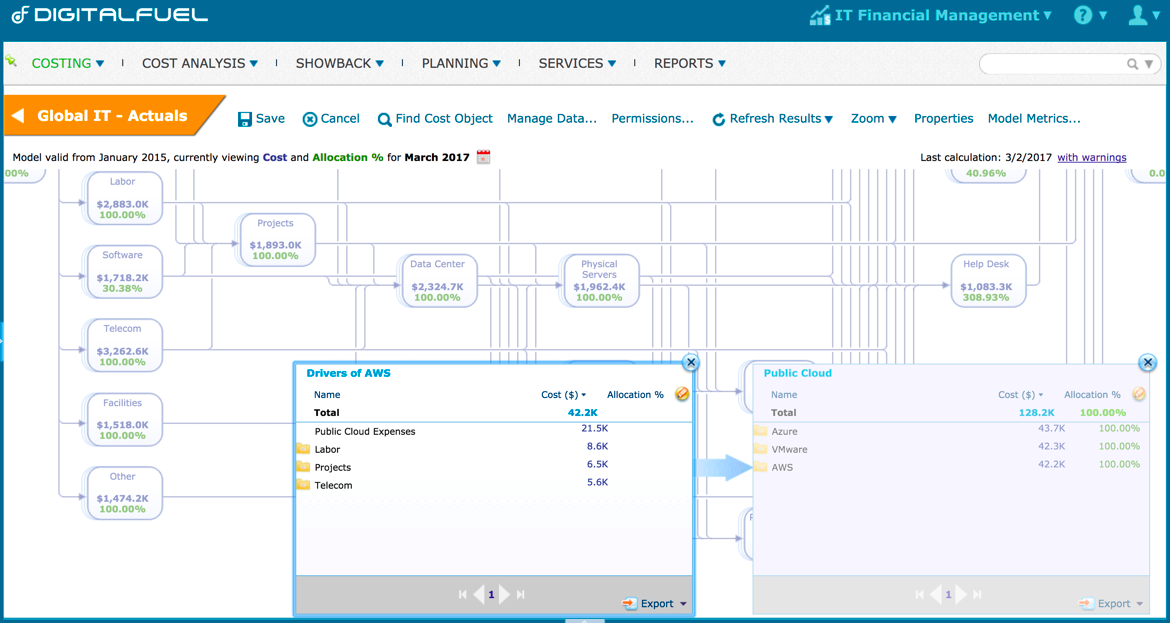1172x624 pixels.
Task: Select the Help Desk cost node
Action: (x=986, y=280)
